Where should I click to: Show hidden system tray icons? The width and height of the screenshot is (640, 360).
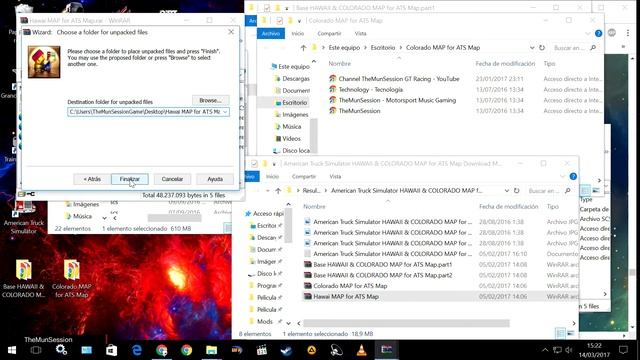click(x=545, y=350)
